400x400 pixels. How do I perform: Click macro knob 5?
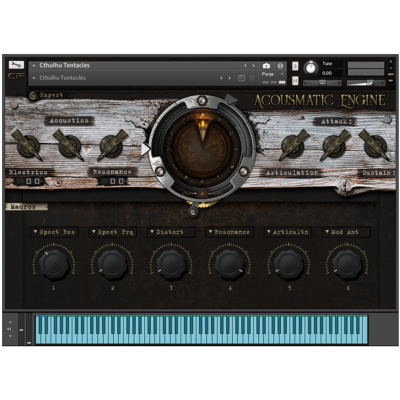click(288, 264)
